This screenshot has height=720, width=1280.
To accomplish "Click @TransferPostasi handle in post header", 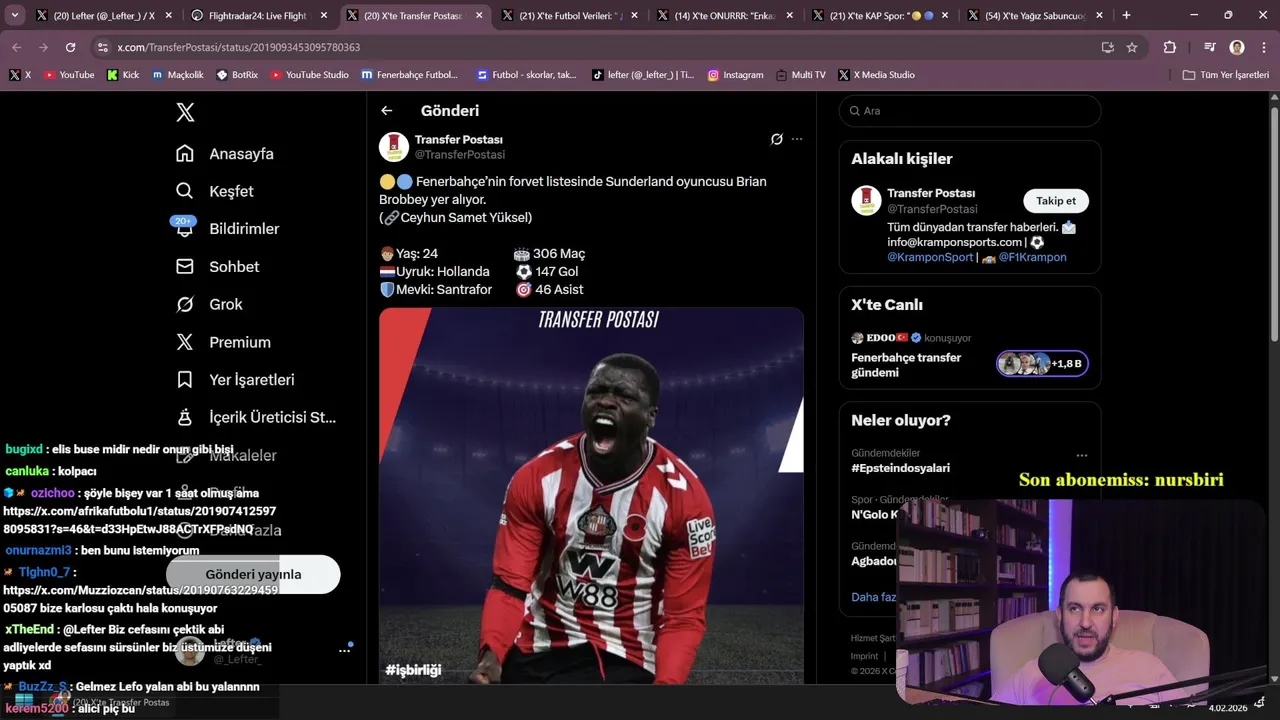I will [x=460, y=155].
